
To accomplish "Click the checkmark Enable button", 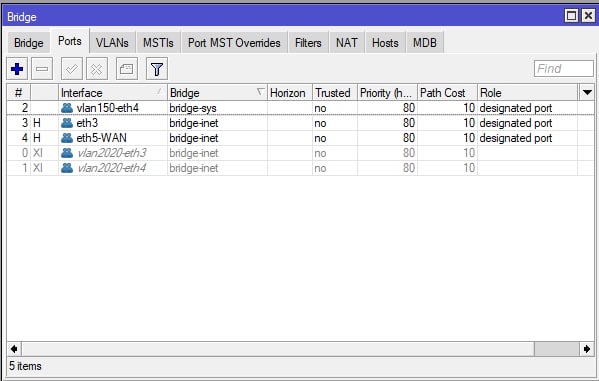I will click(72, 69).
